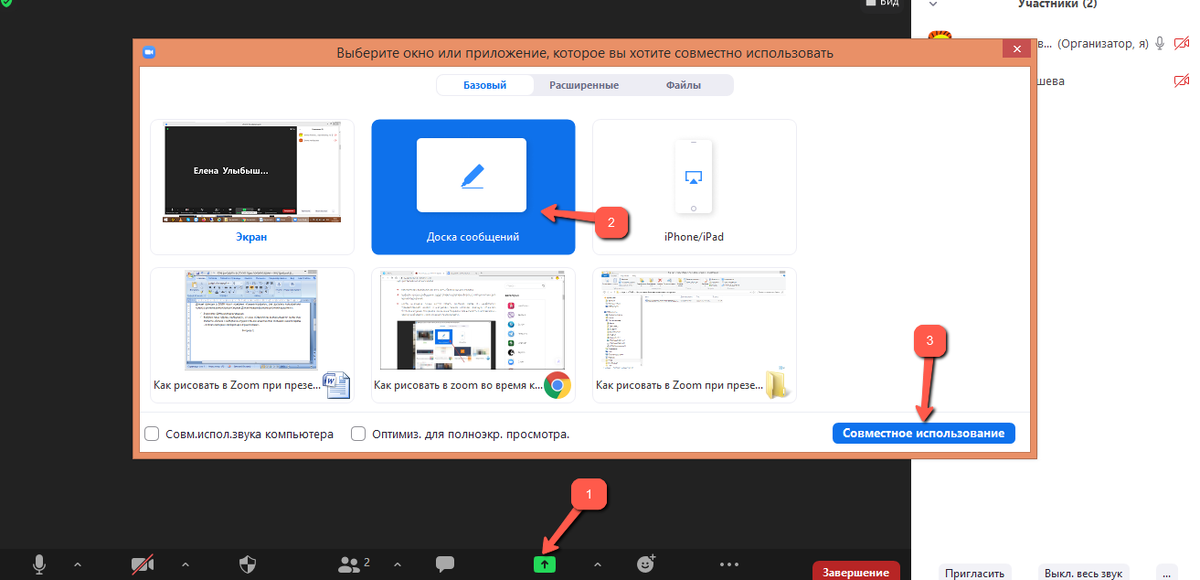Open share options arrow beside green button
Image resolution: width=1200 pixels, height=580 pixels.
click(x=597, y=564)
